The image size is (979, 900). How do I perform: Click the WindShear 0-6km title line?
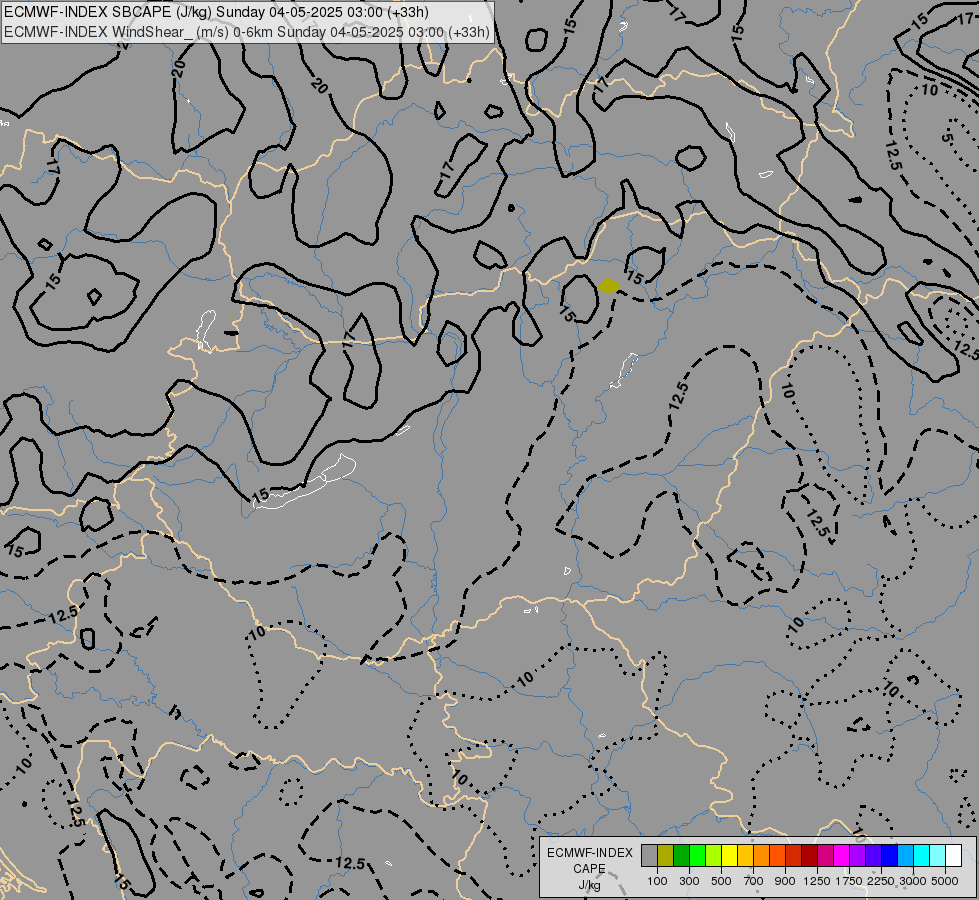point(247,32)
